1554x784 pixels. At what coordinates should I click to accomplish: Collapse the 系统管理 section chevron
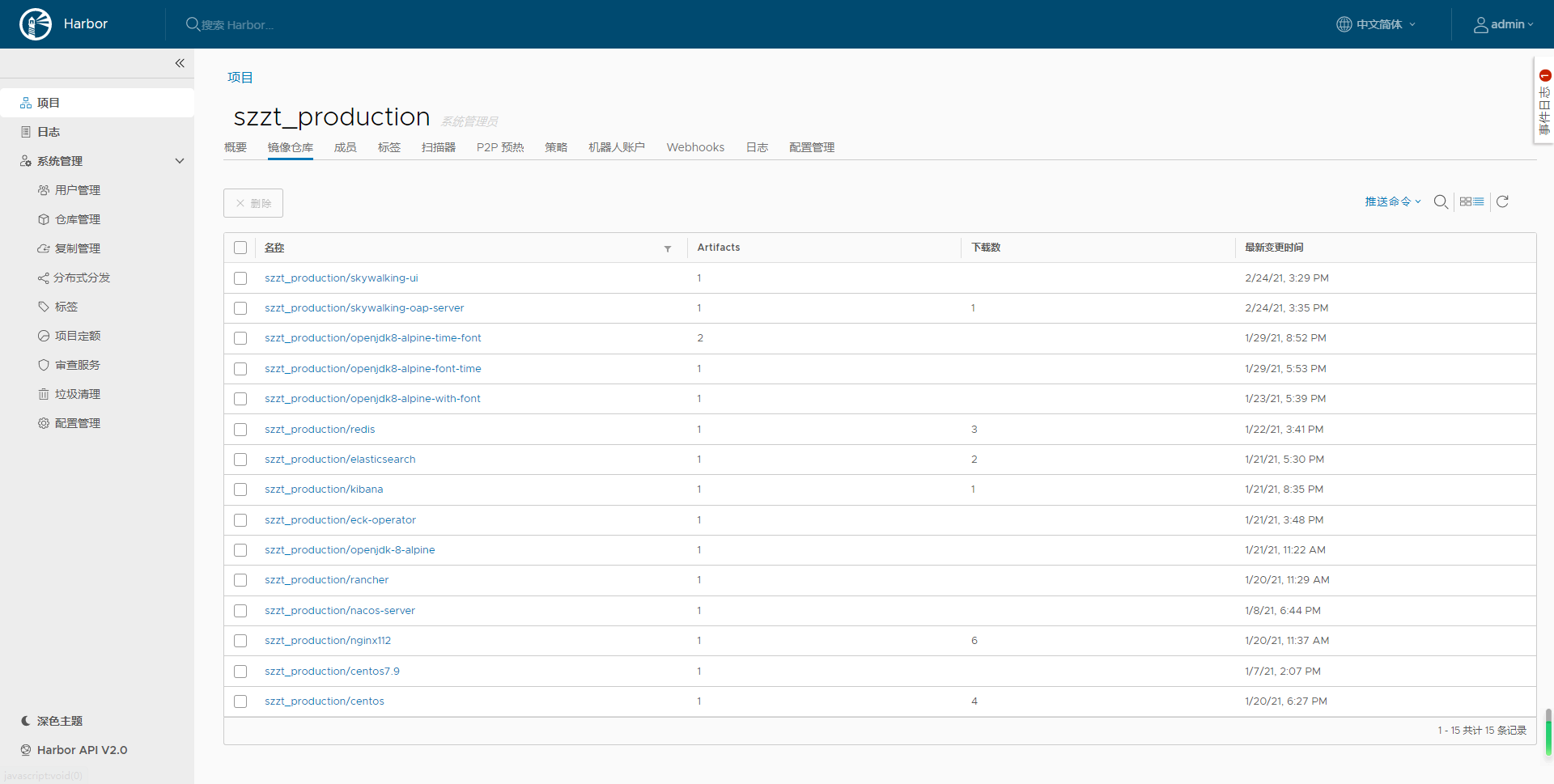pyautogui.click(x=180, y=161)
